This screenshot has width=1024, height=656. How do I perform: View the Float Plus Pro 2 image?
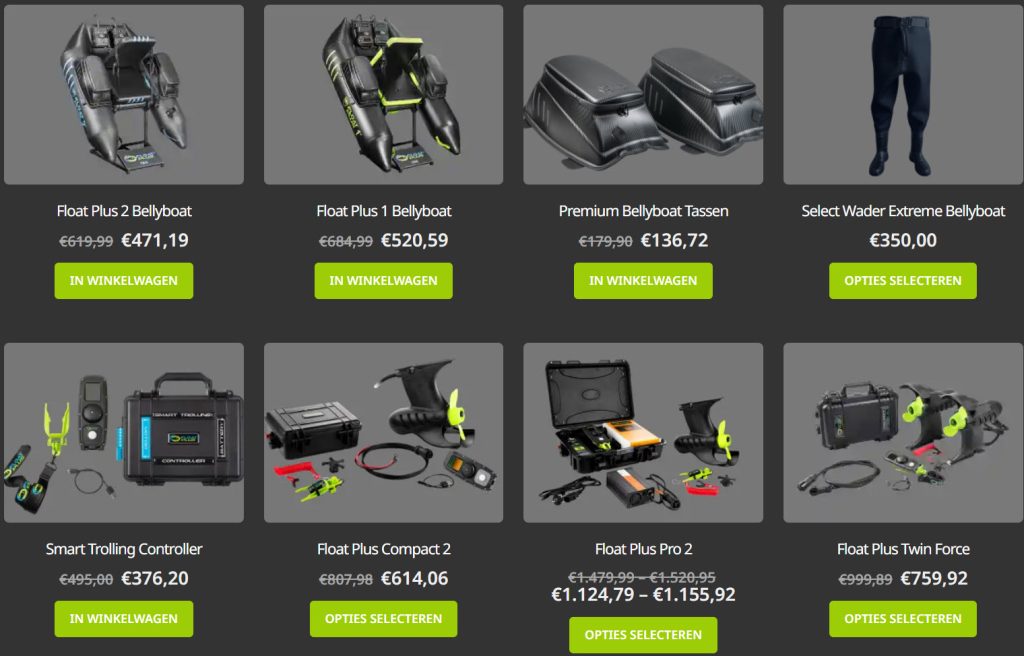coord(643,433)
